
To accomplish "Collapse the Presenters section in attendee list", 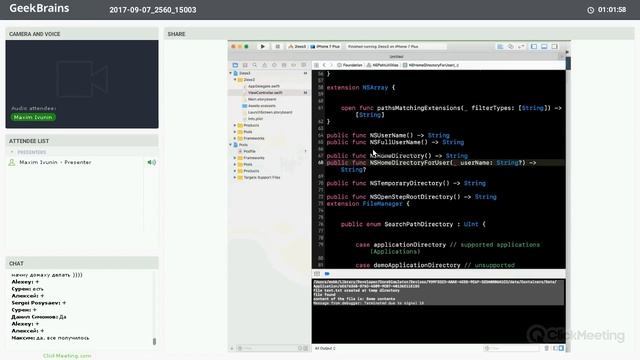I will [12, 152].
